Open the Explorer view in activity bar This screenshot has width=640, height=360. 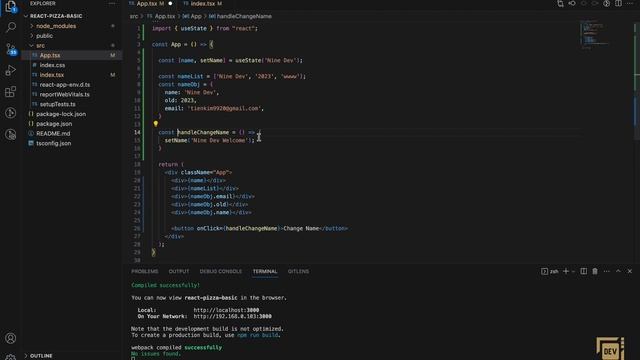point(11,7)
